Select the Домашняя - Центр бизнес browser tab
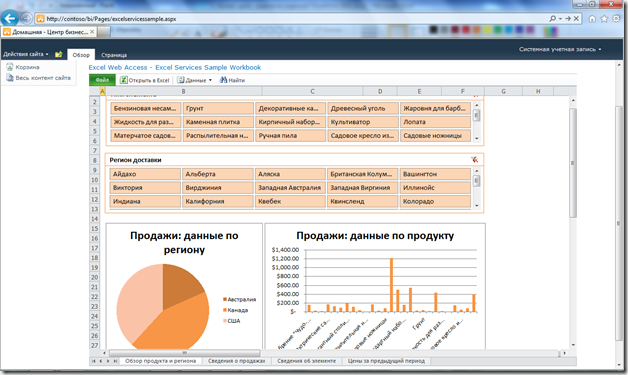This screenshot has height=375, width=628. click(48, 32)
